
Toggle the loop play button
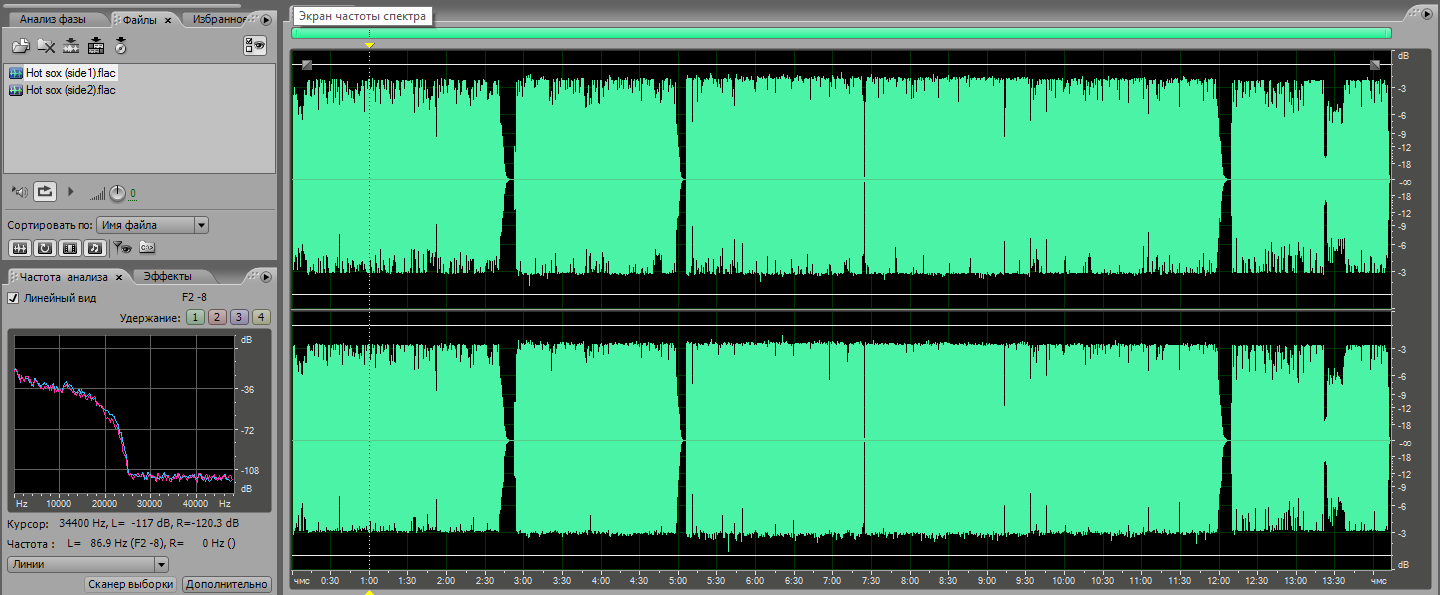[45, 191]
